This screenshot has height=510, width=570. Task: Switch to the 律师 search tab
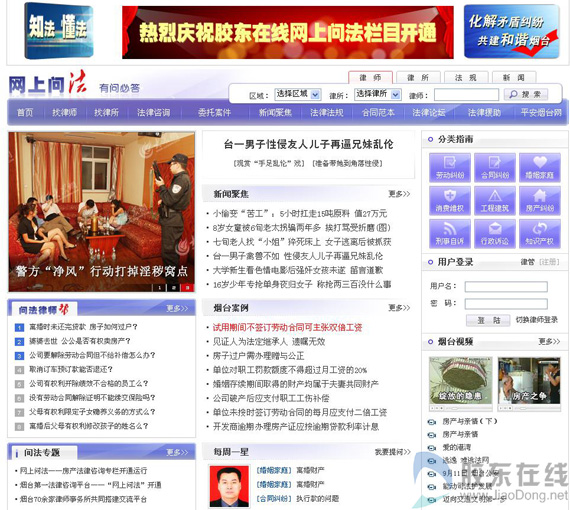370,77
